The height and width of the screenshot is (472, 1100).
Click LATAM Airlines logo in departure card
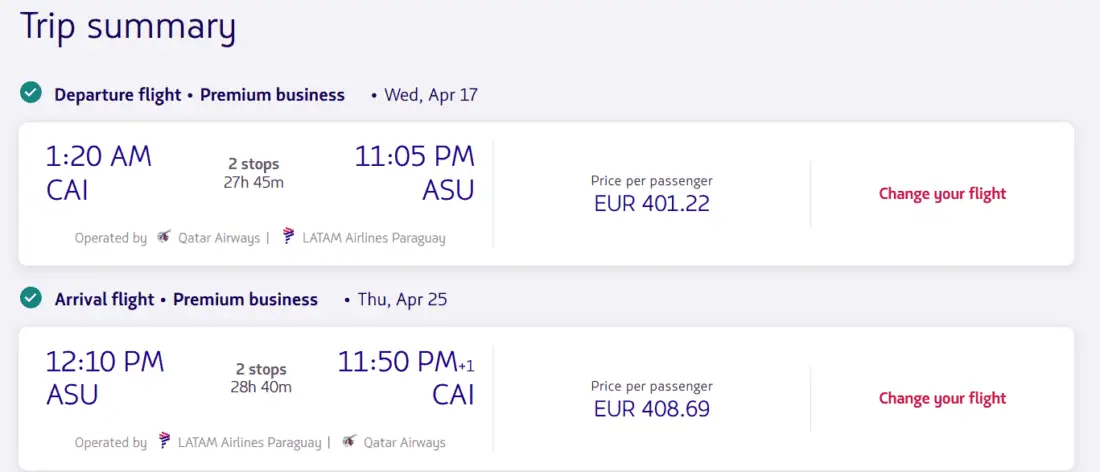(288, 237)
